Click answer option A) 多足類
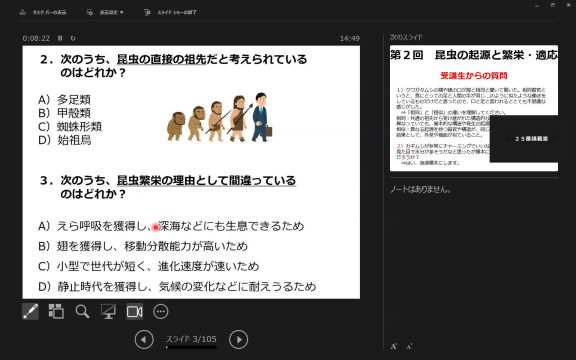576x360 pixels. pyautogui.click(x=64, y=100)
